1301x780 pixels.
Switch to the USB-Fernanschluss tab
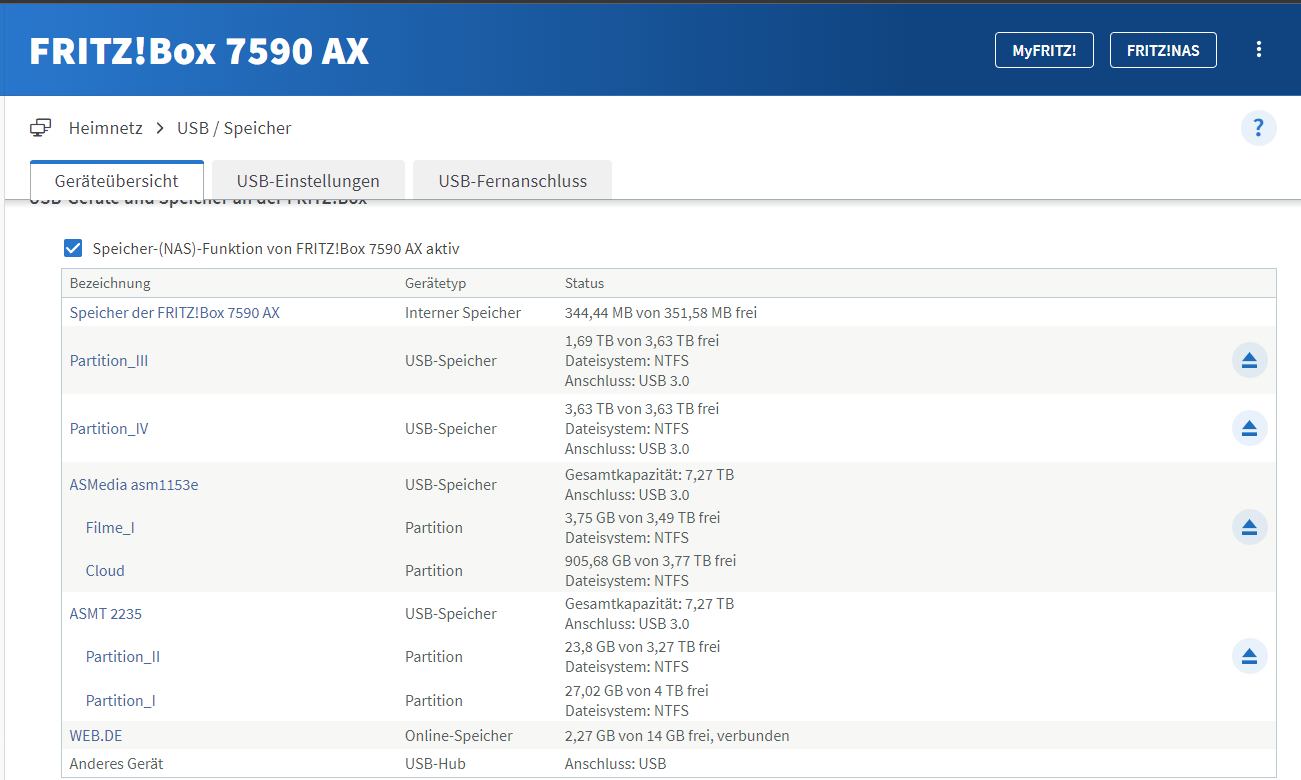click(512, 180)
